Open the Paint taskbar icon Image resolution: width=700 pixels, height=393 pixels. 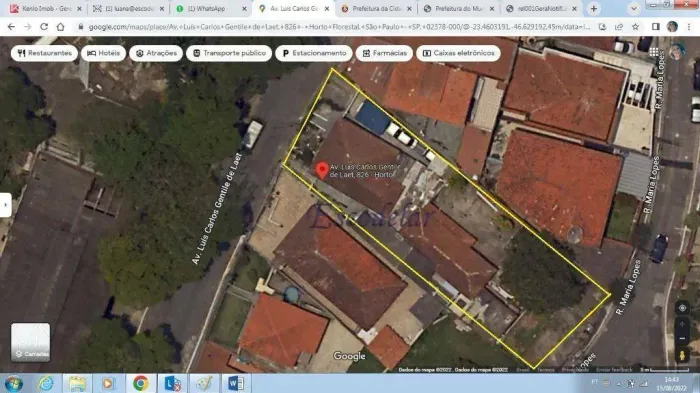click(204, 384)
